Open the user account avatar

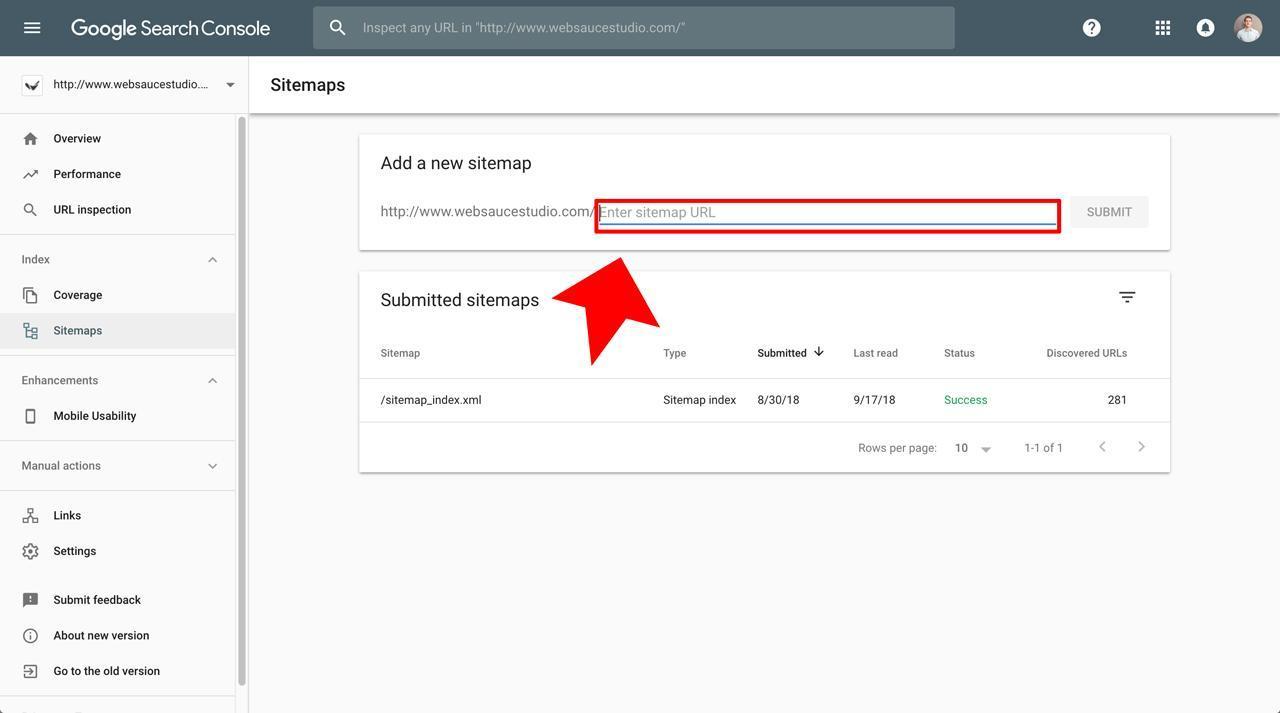point(1248,28)
